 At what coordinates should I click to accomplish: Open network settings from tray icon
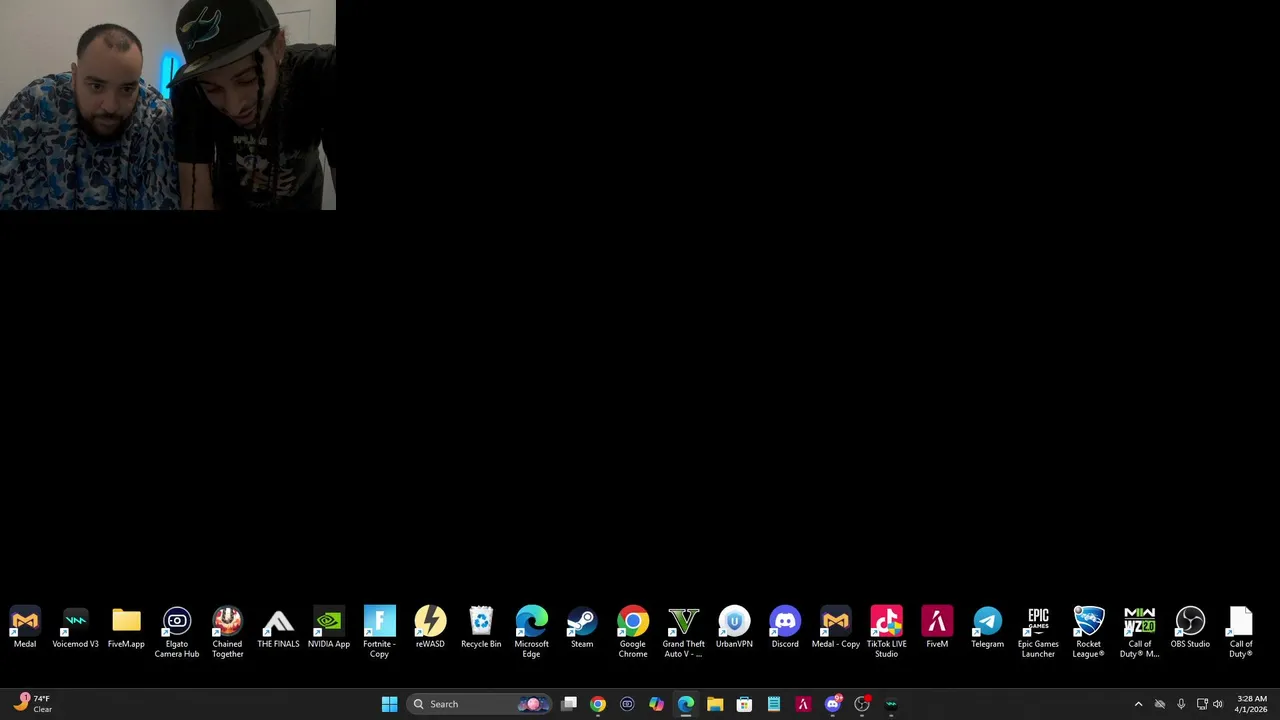1202,704
